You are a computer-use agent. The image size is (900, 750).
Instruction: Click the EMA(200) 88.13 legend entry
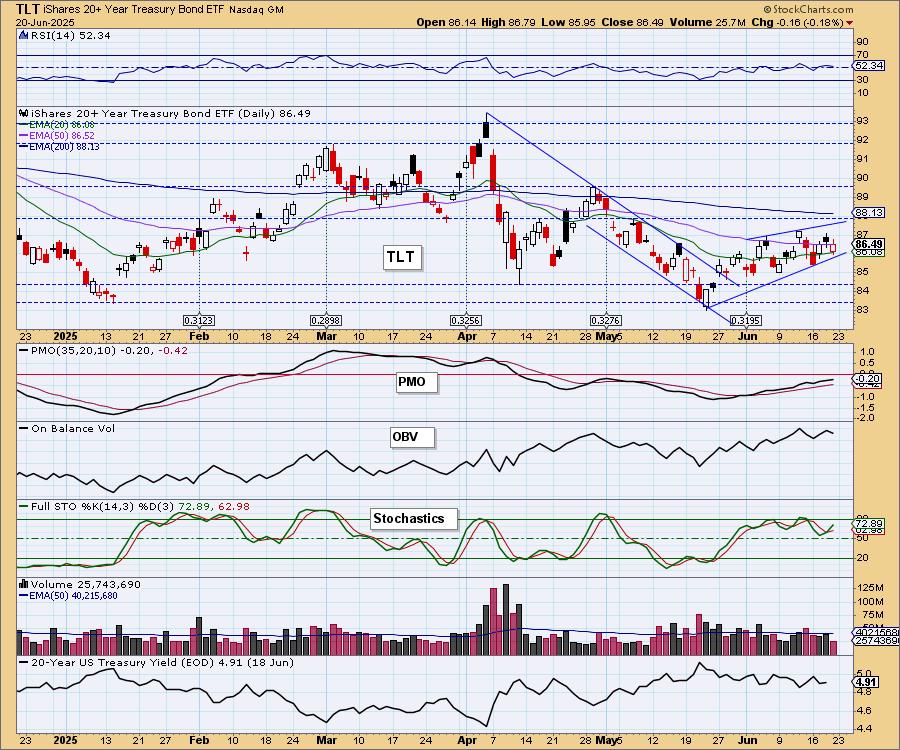point(59,146)
